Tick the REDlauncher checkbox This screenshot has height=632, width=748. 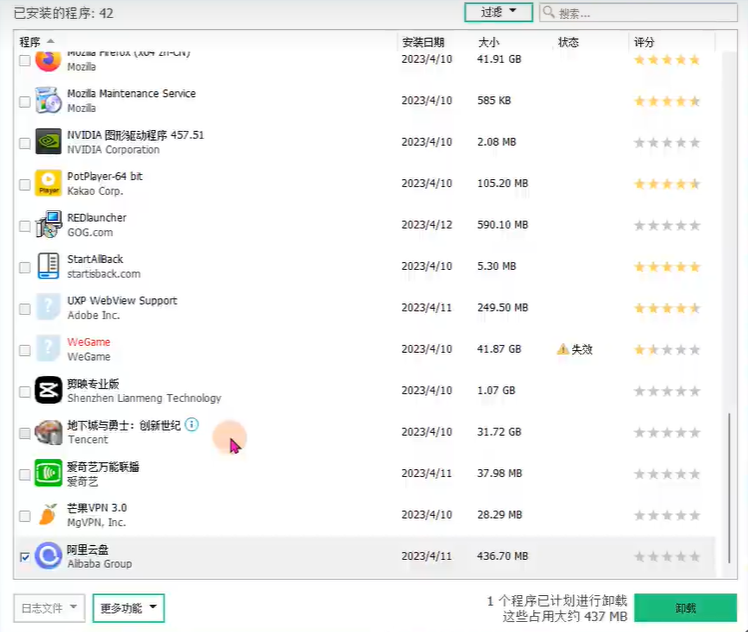pos(24,226)
